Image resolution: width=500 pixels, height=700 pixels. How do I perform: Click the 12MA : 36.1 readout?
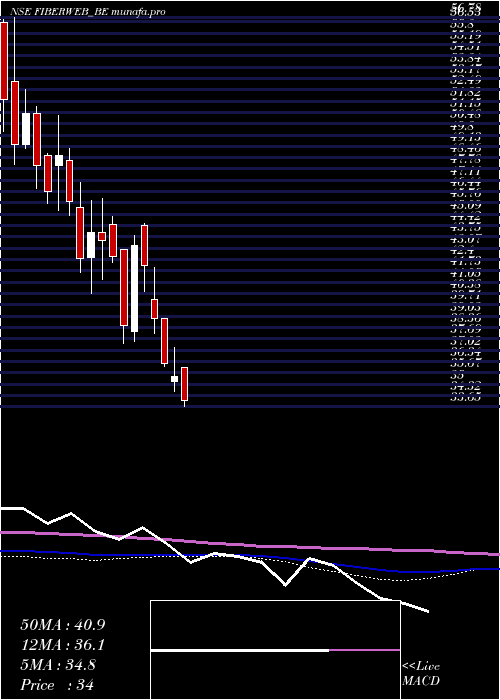coord(62,645)
